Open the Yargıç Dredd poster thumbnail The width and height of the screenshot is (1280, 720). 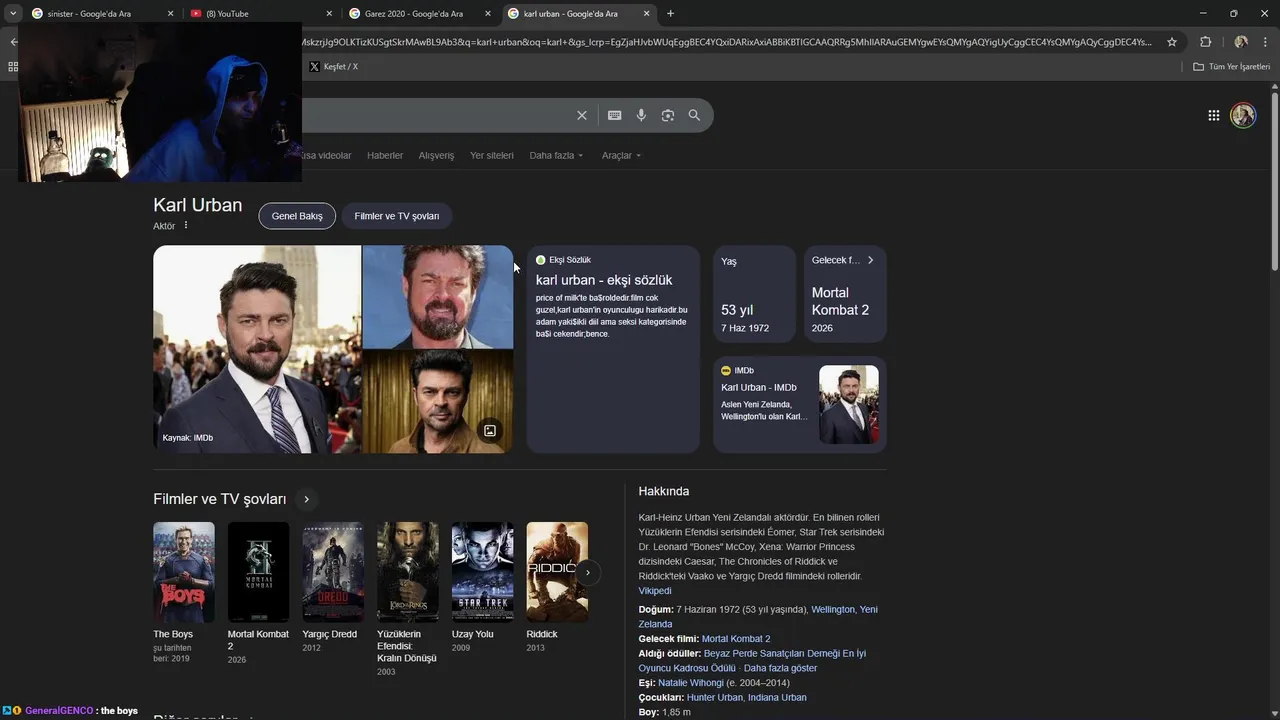[x=333, y=572]
